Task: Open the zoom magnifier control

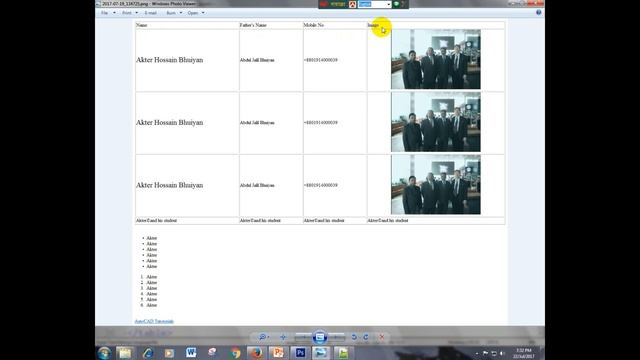Action: [264, 337]
